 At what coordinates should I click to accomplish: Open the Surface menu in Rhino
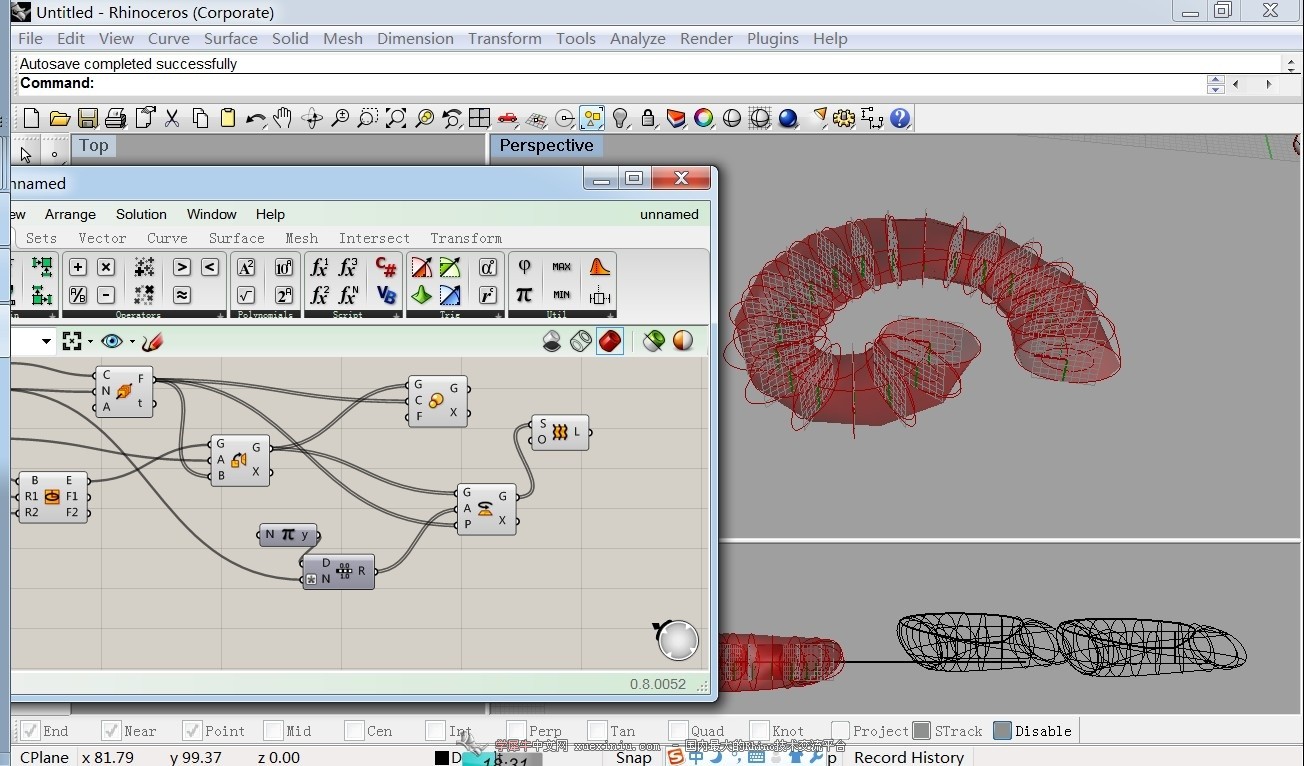point(231,38)
